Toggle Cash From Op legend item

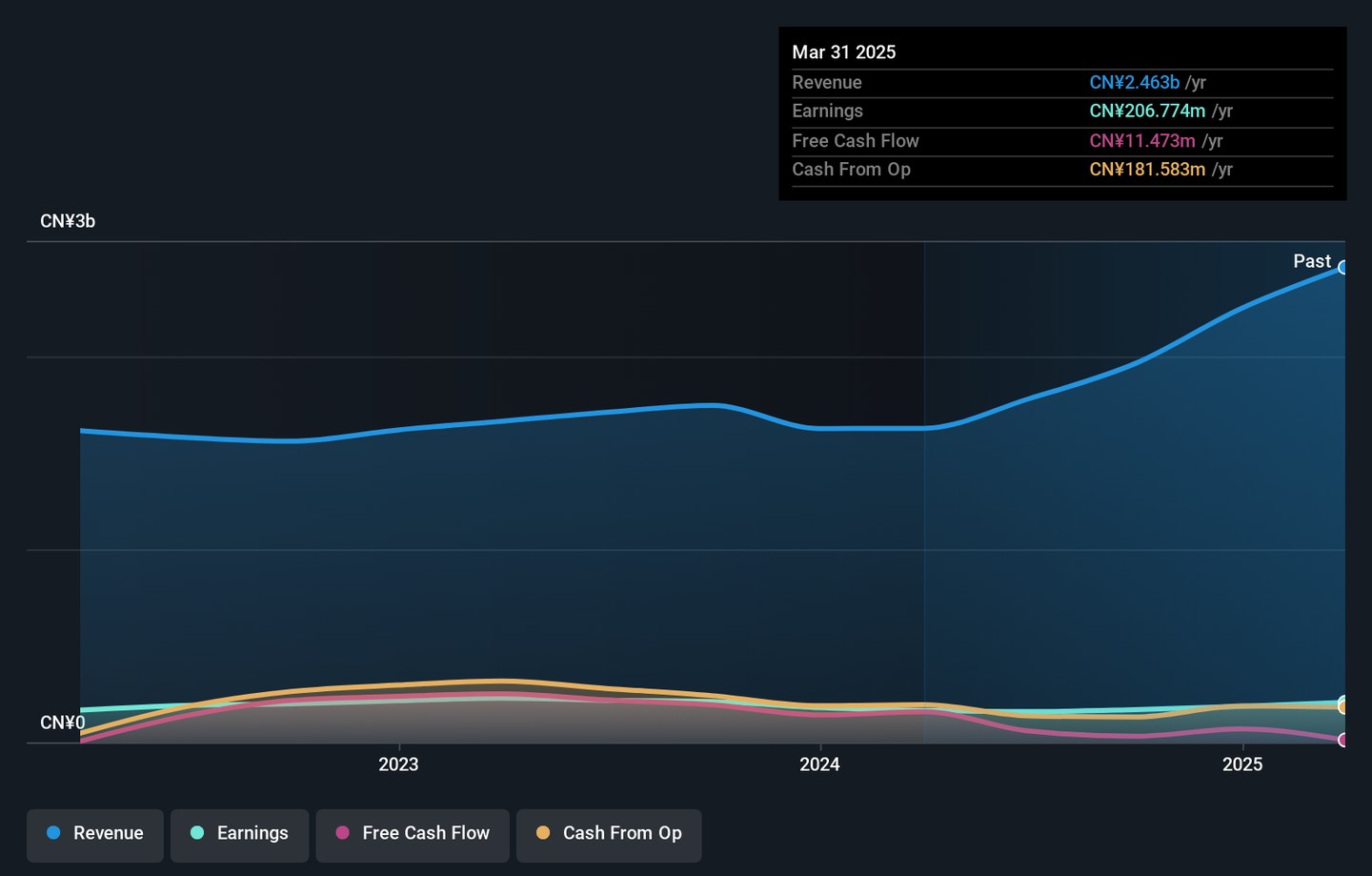tap(609, 835)
